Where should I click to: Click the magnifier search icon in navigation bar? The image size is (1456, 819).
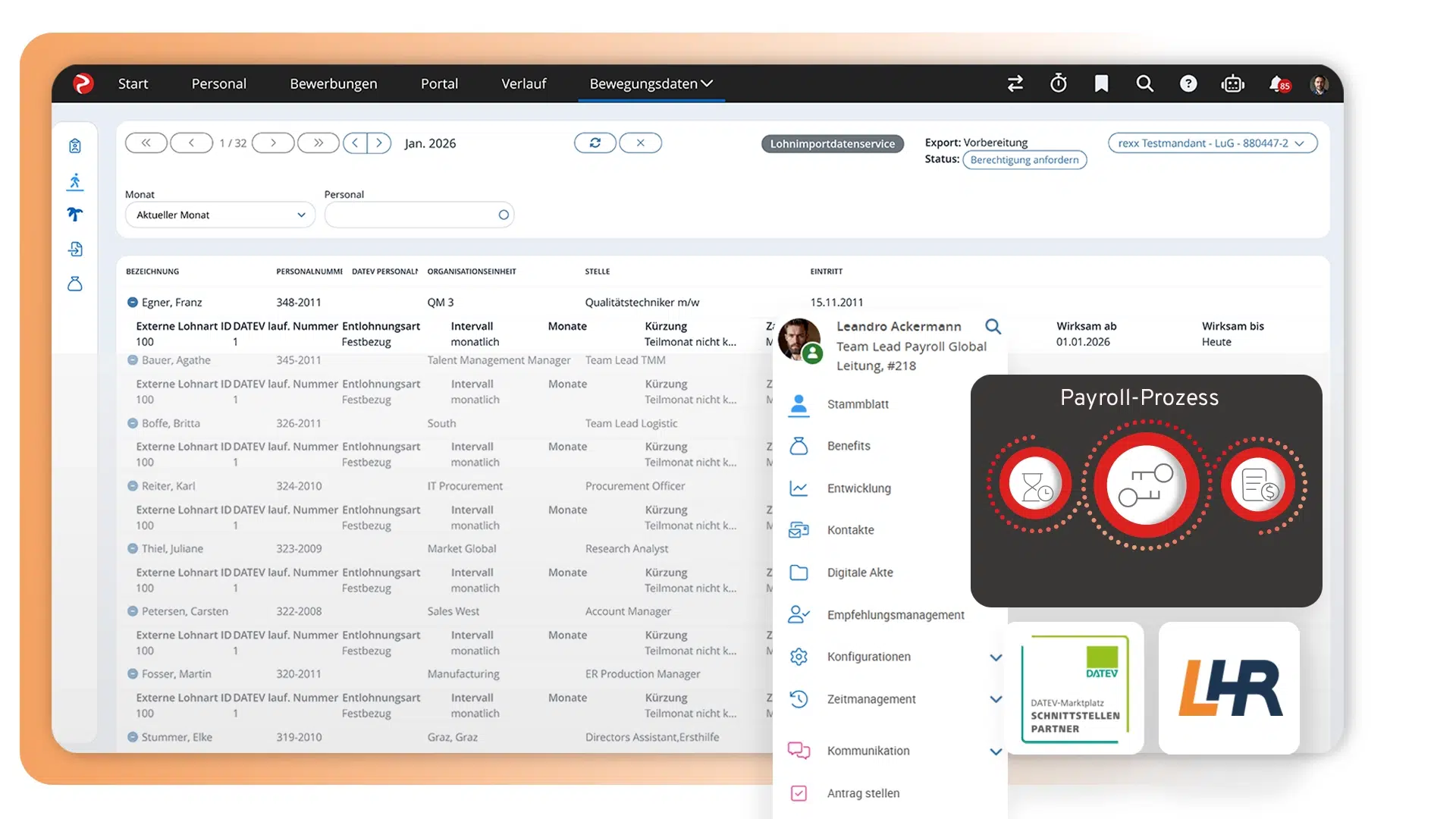pos(1144,83)
